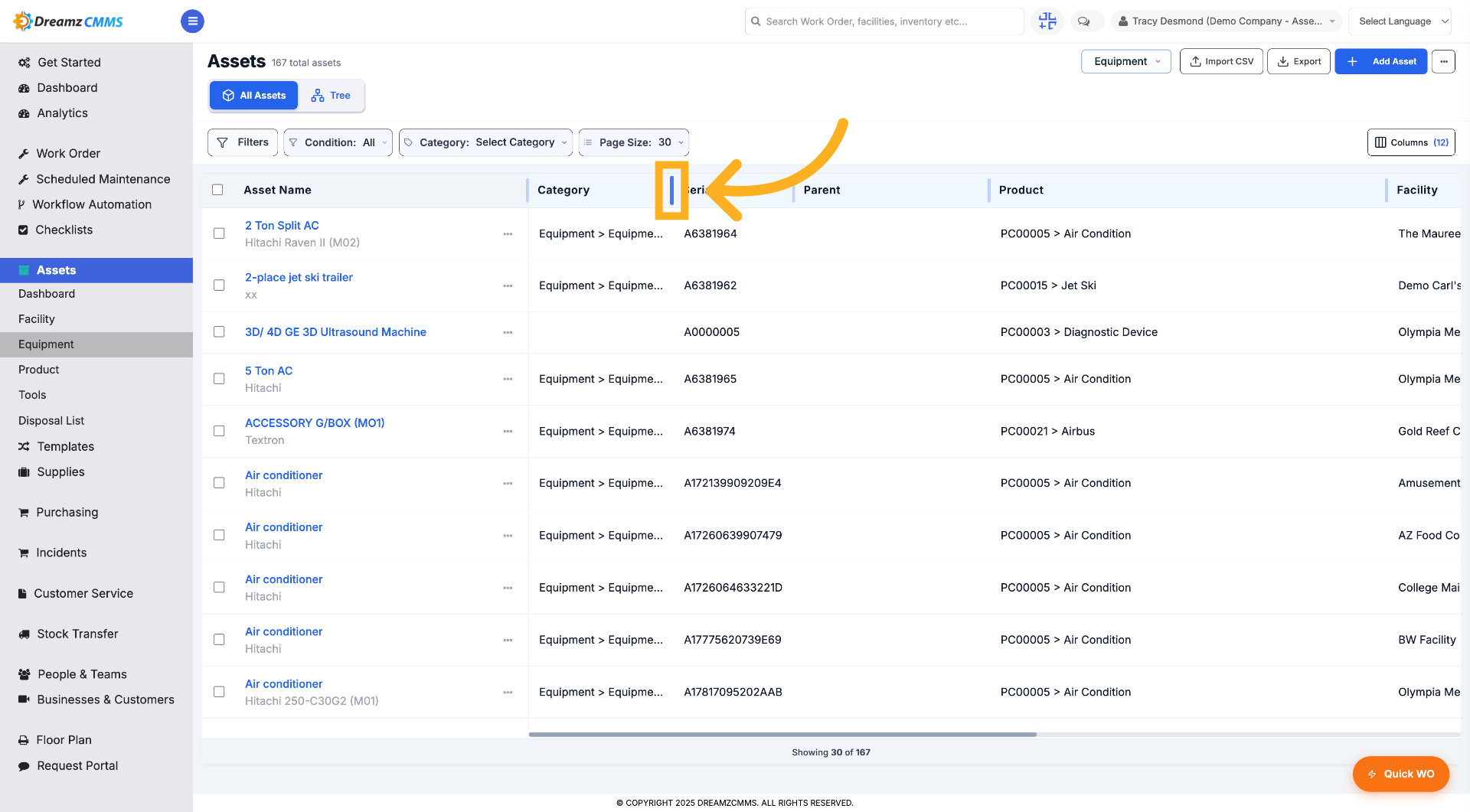Open the chat messages icon
The height and width of the screenshot is (812, 1470).
[1083, 21]
